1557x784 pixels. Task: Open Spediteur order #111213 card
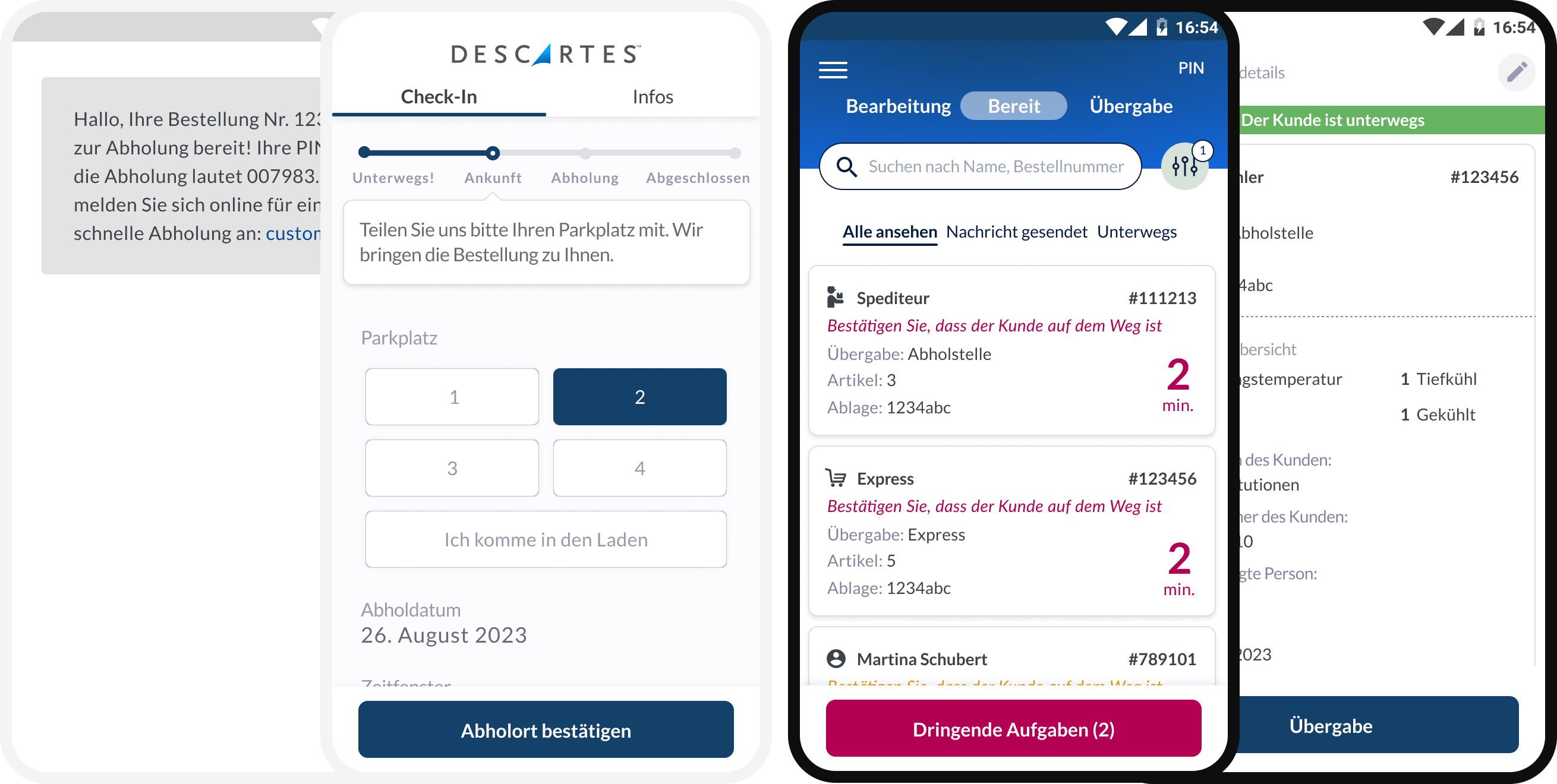click(1011, 350)
